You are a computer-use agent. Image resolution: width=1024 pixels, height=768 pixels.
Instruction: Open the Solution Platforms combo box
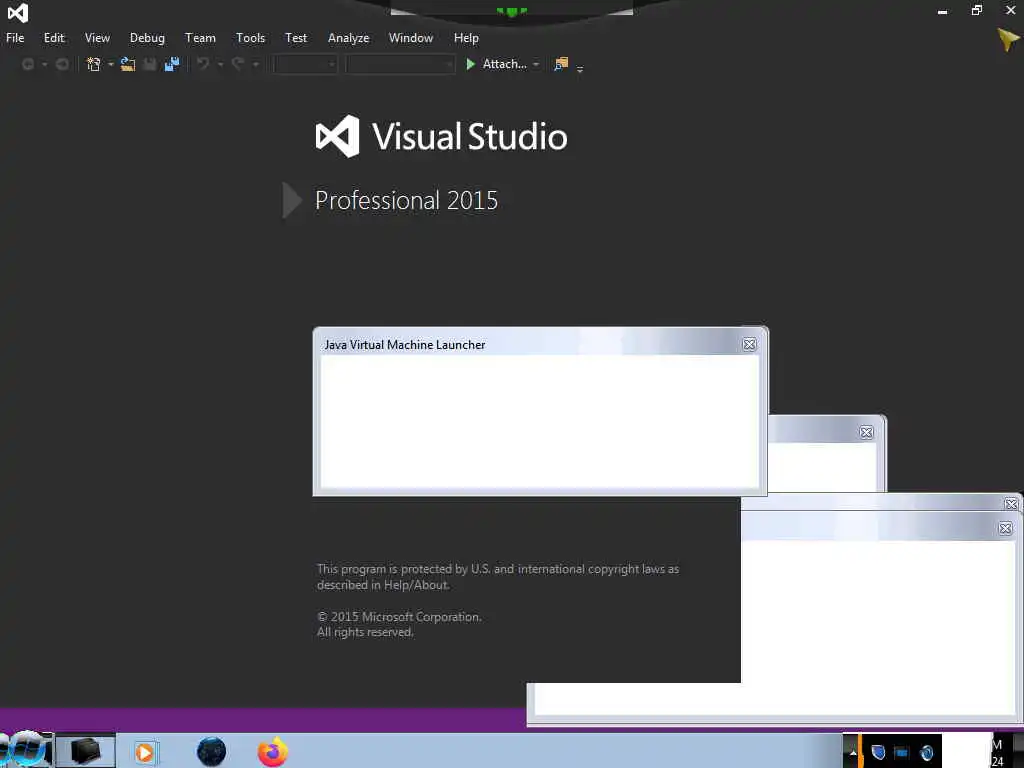[400, 64]
